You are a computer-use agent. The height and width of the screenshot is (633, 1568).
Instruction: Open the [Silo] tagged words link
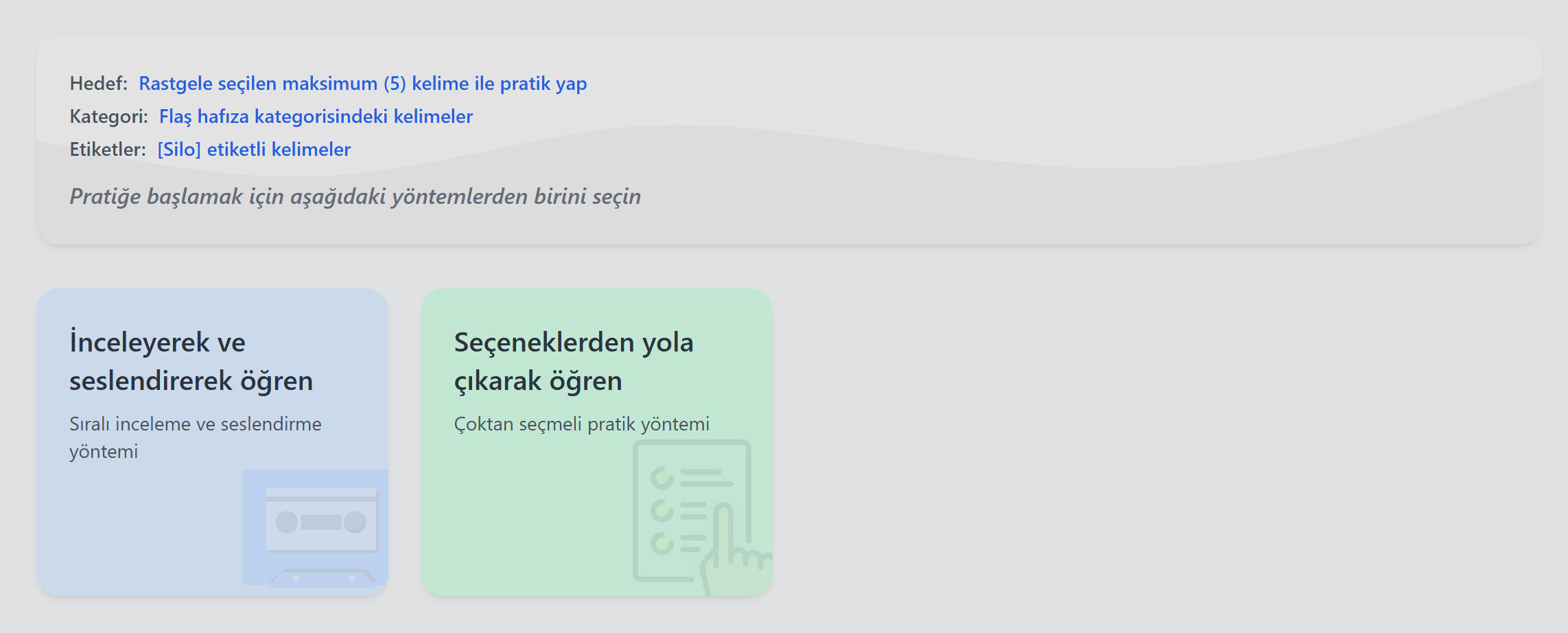click(254, 150)
